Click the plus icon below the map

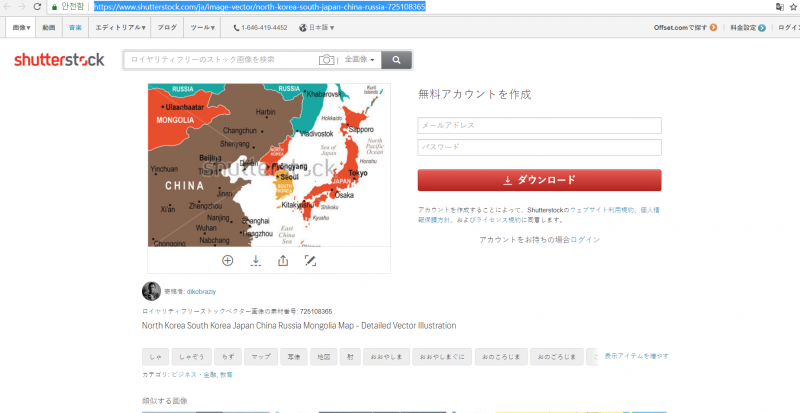(x=227, y=260)
